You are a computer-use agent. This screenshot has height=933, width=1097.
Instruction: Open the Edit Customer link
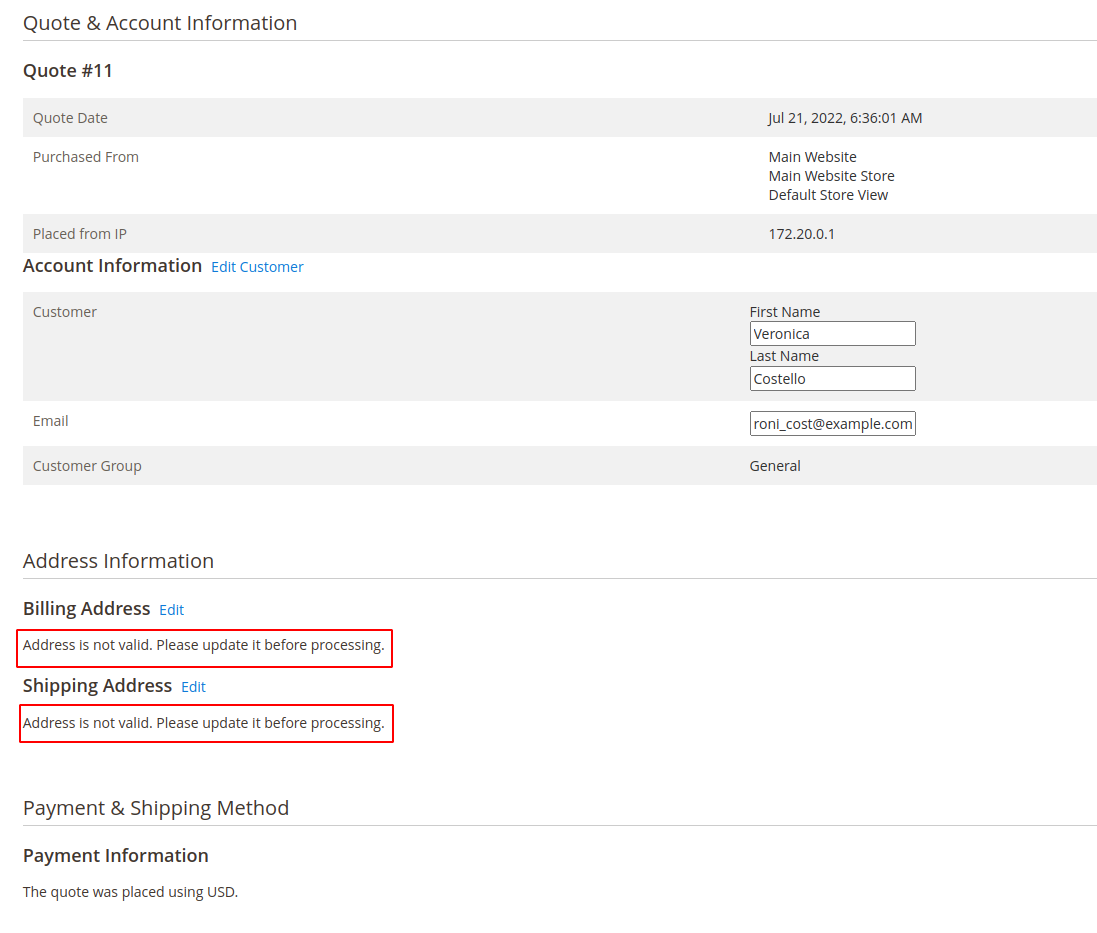click(x=257, y=267)
